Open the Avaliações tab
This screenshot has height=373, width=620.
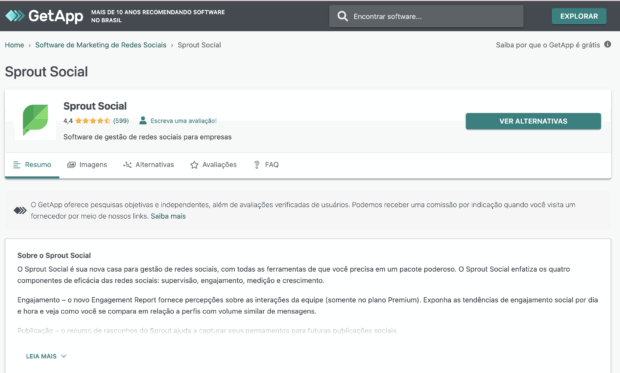click(213, 165)
